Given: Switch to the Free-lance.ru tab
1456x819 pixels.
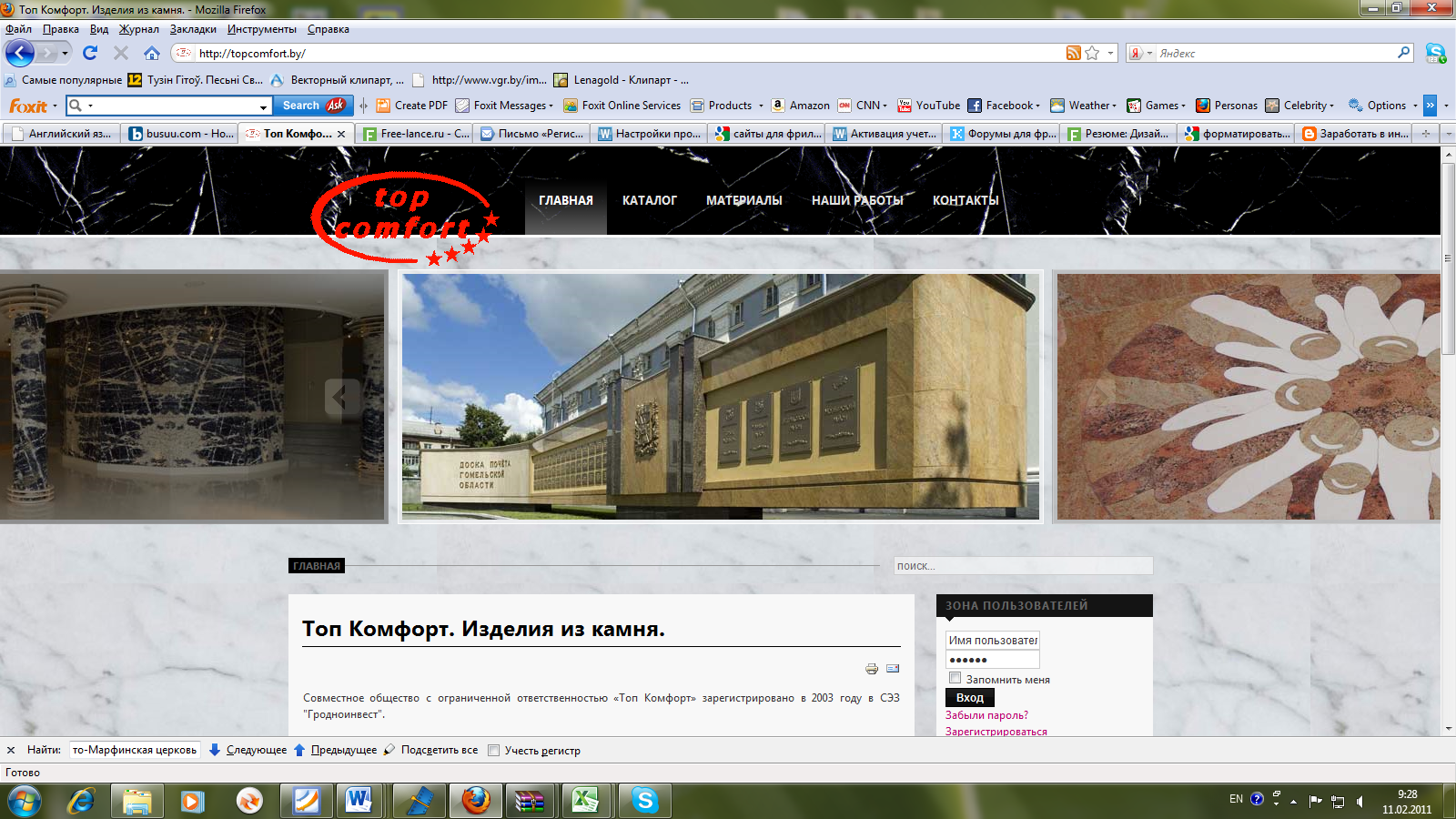Looking at the screenshot, I should pyautogui.click(x=415, y=134).
